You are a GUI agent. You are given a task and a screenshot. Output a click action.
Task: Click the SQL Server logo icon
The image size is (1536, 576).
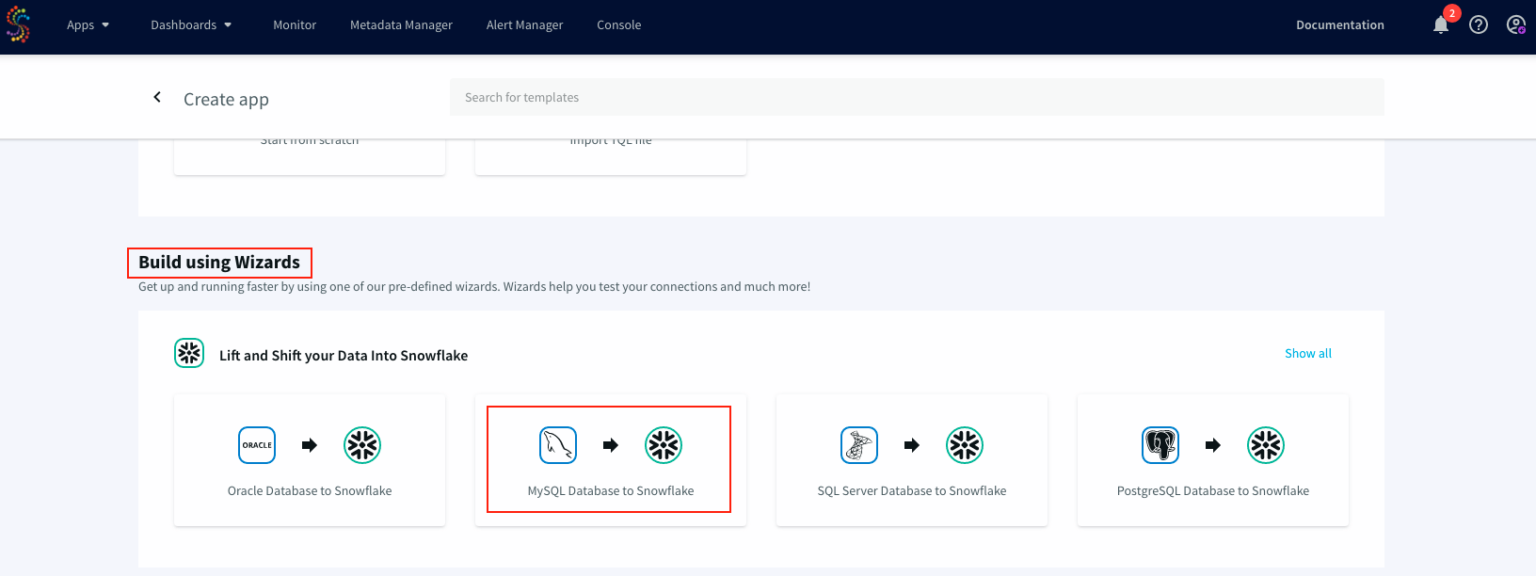859,445
